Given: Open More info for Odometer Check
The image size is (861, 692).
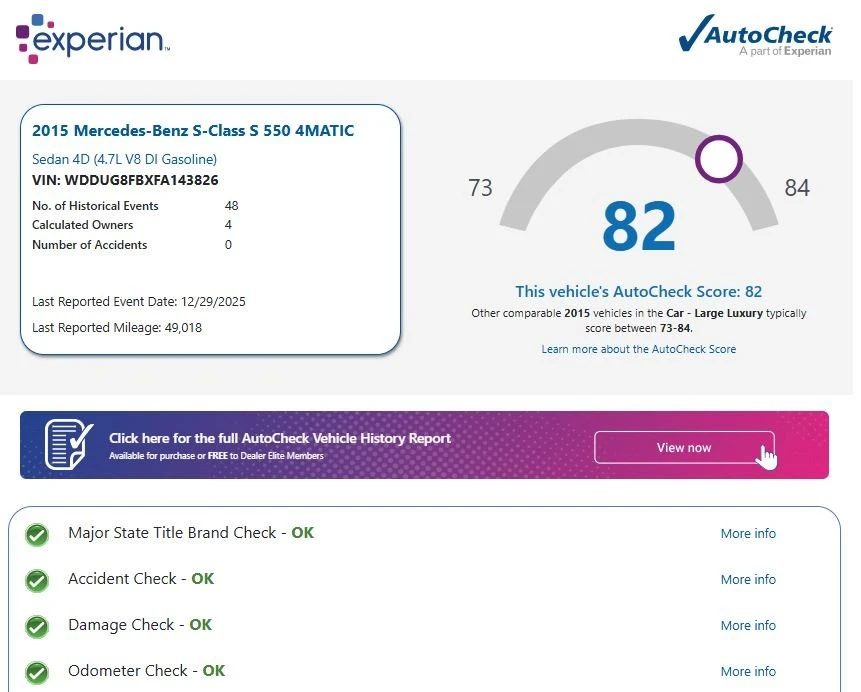Looking at the screenshot, I should coord(748,672).
